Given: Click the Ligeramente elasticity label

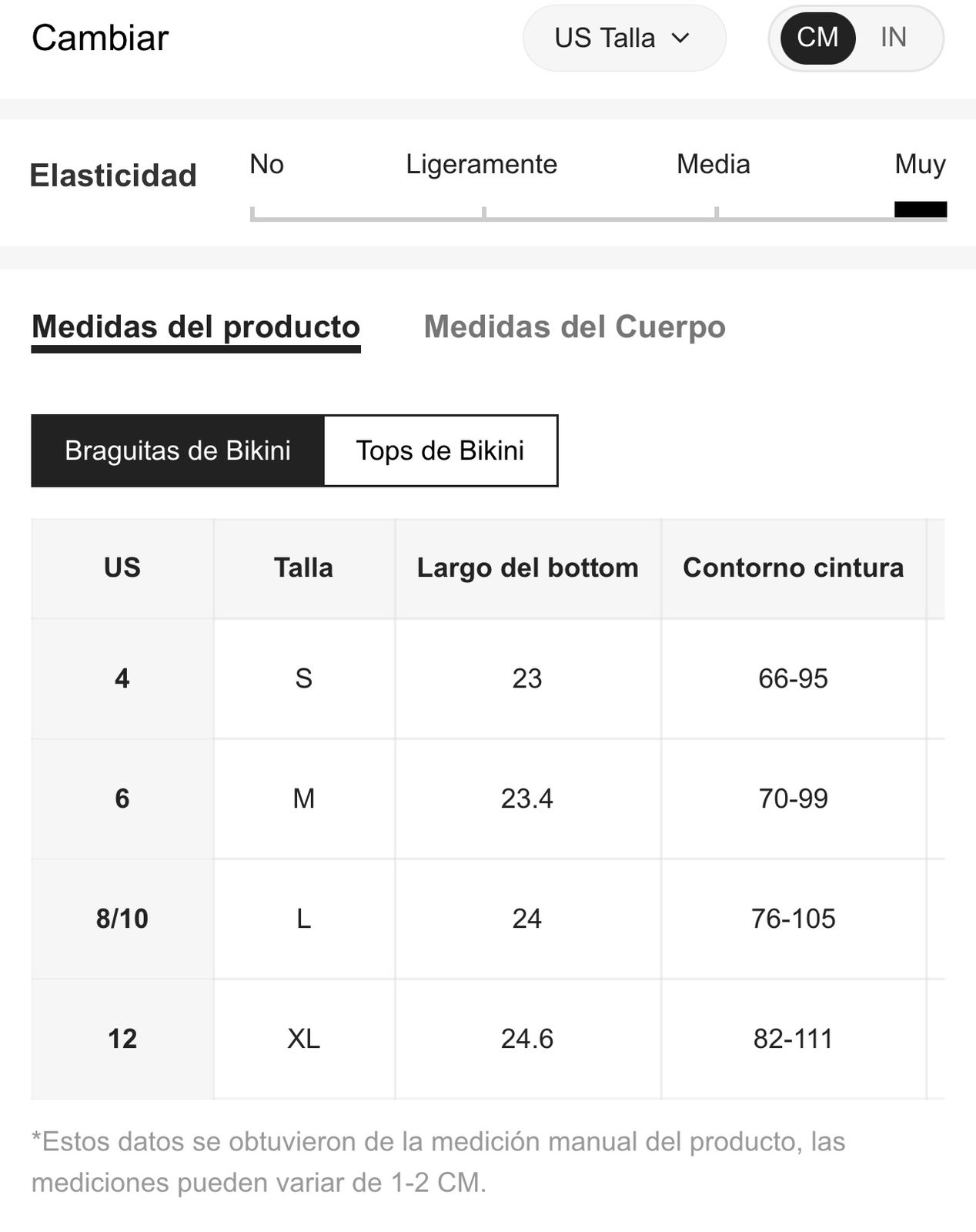Looking at the screenshot, I should click(x=481, y=164).
